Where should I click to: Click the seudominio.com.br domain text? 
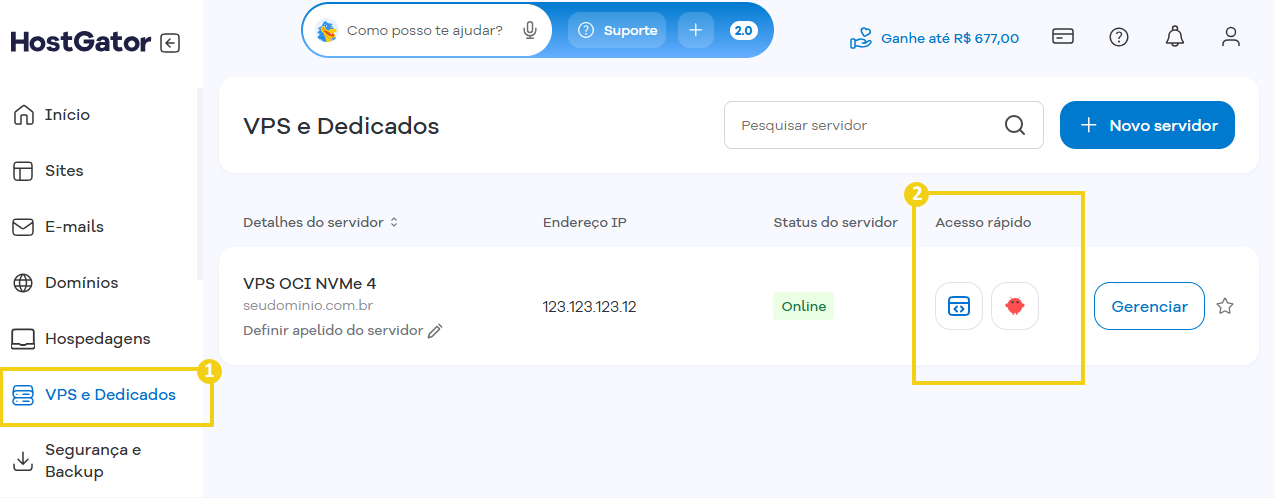coord(308,305)
